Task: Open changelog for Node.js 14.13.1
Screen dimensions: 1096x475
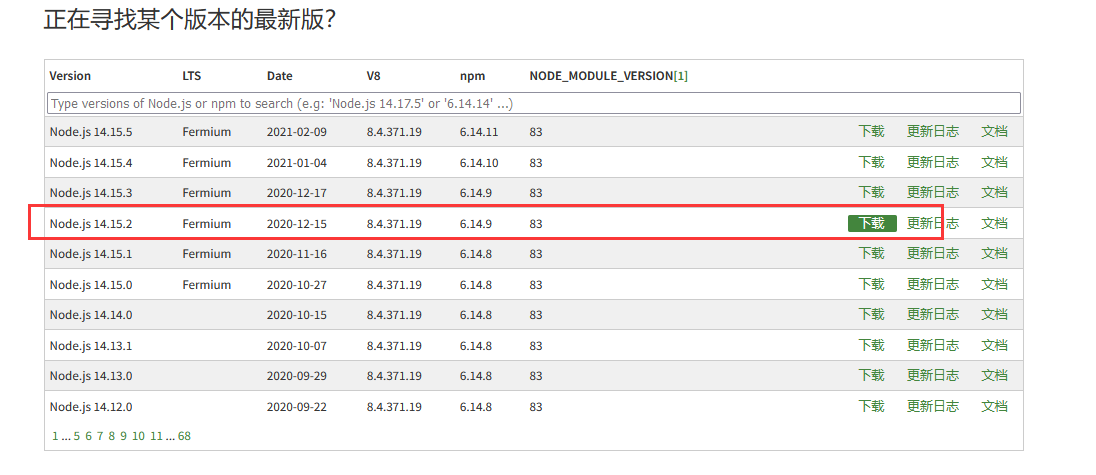Action: click(933, 346)
